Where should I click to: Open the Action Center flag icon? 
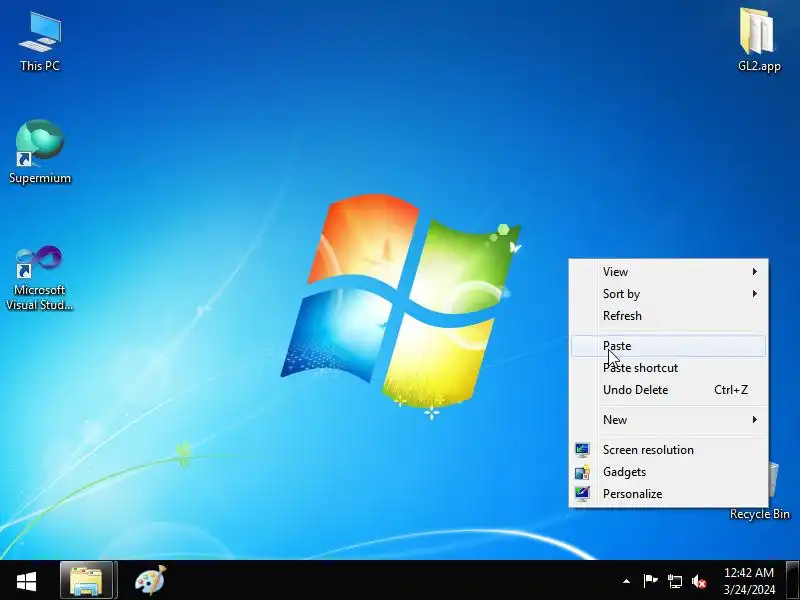[x=650, y=581]
